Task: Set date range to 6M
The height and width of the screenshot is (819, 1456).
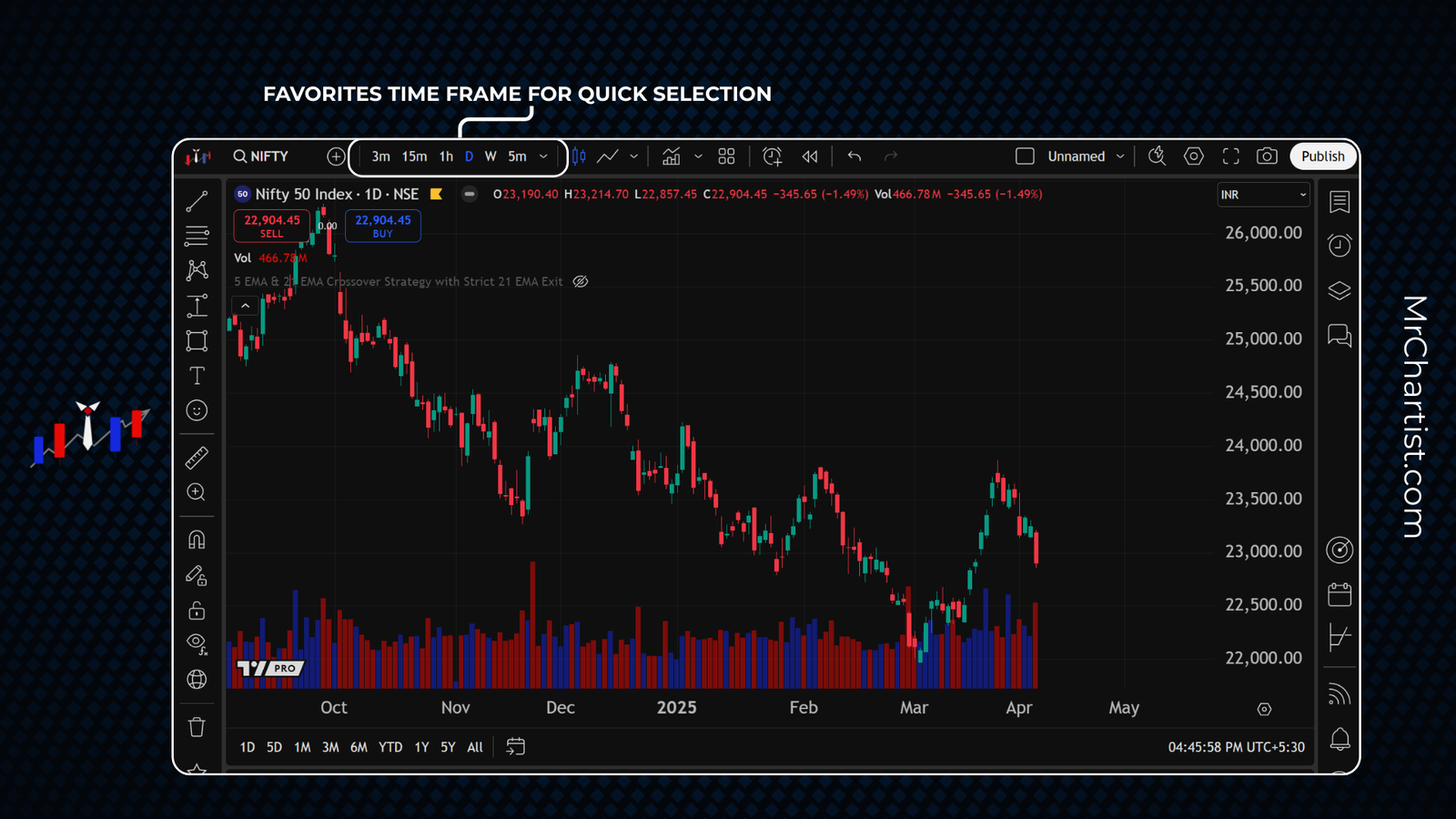Action: point(359,747)
